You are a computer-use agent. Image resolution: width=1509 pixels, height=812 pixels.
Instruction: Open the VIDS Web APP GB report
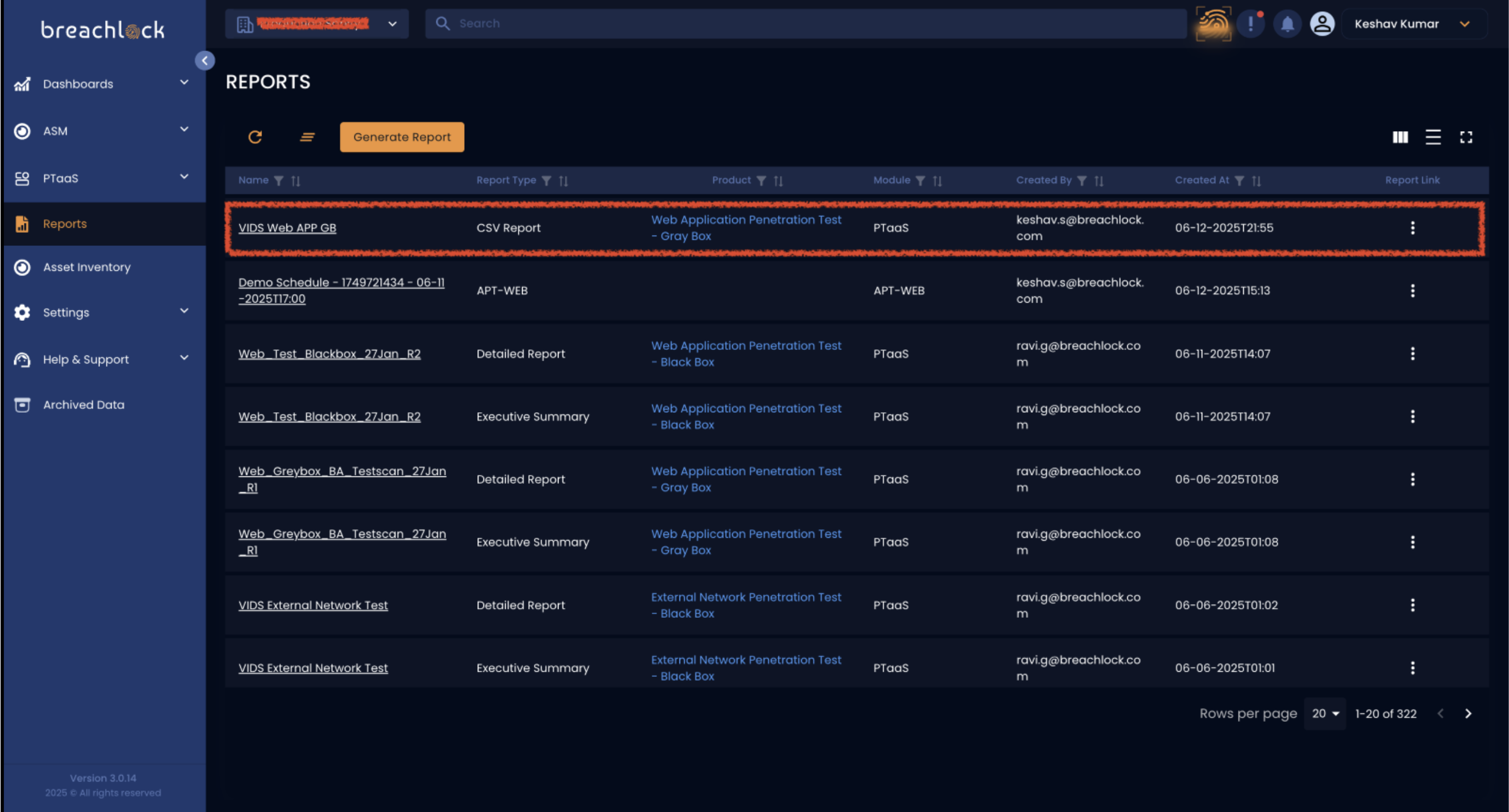(x=287, y=228)
